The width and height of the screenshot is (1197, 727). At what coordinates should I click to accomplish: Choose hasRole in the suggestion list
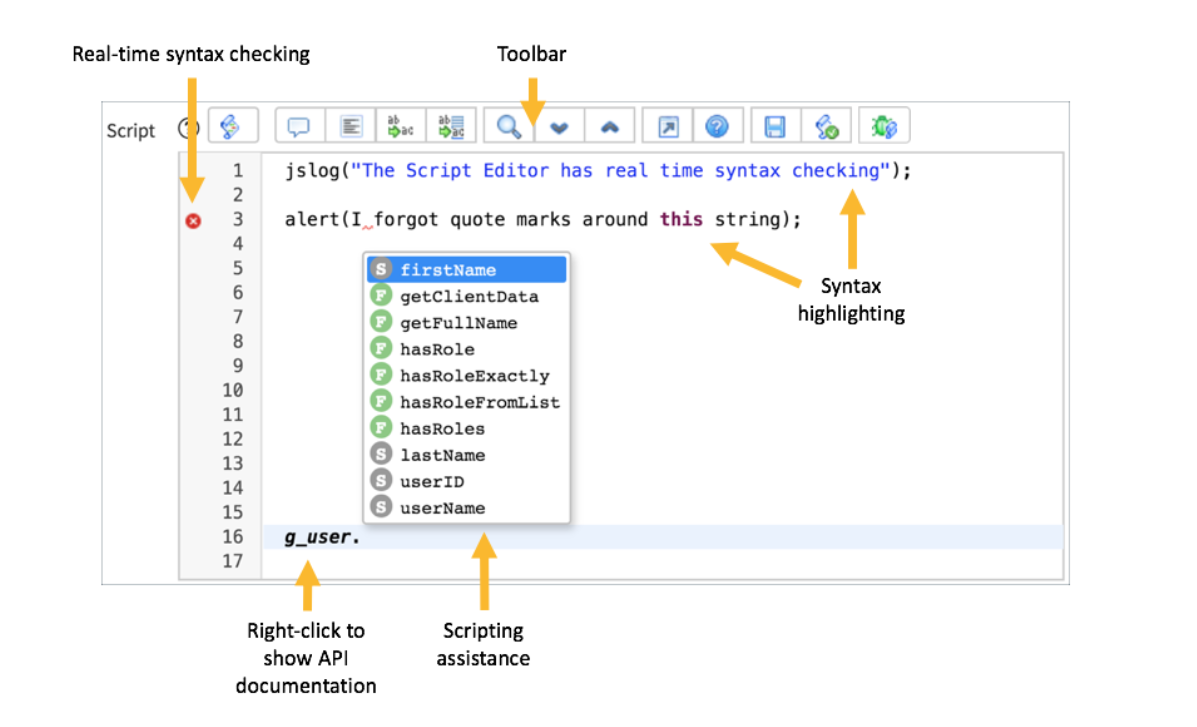(437, 349)
